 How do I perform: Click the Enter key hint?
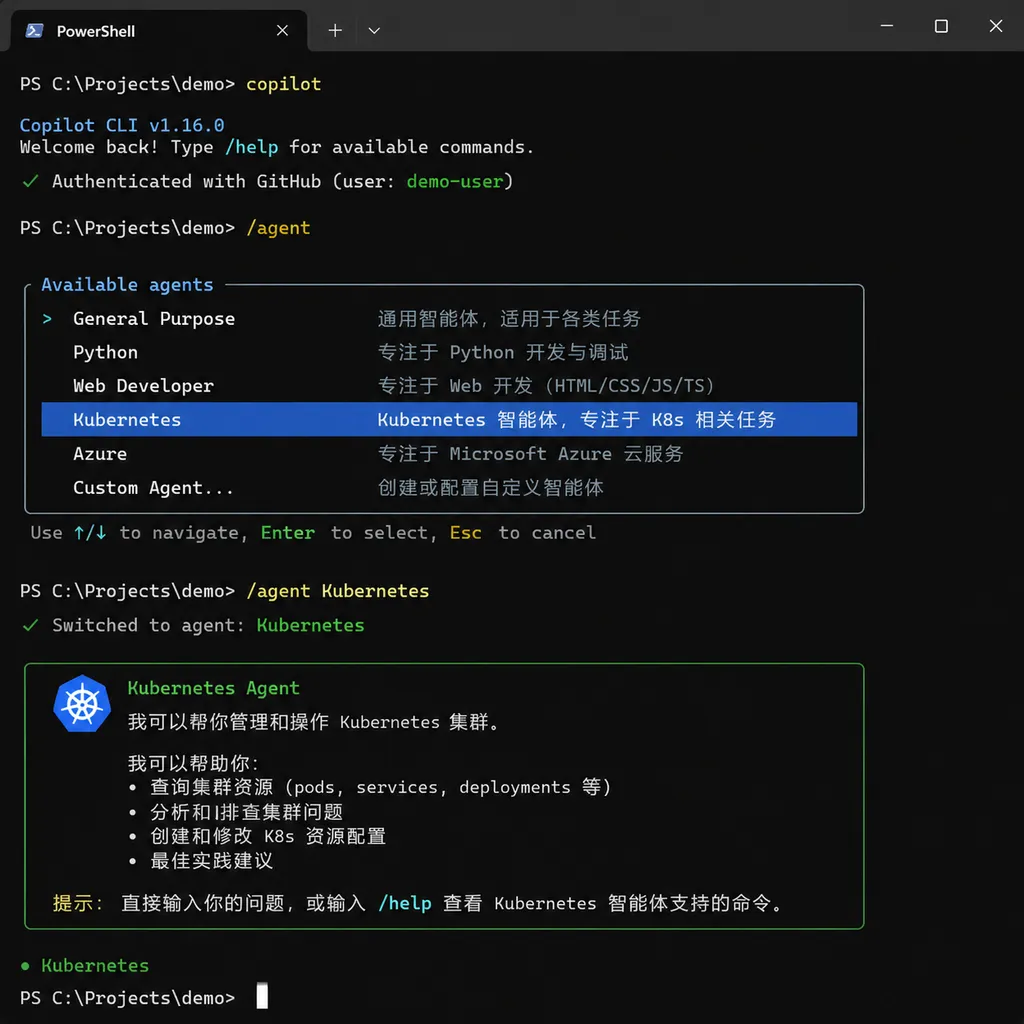(x=288, y=533)
